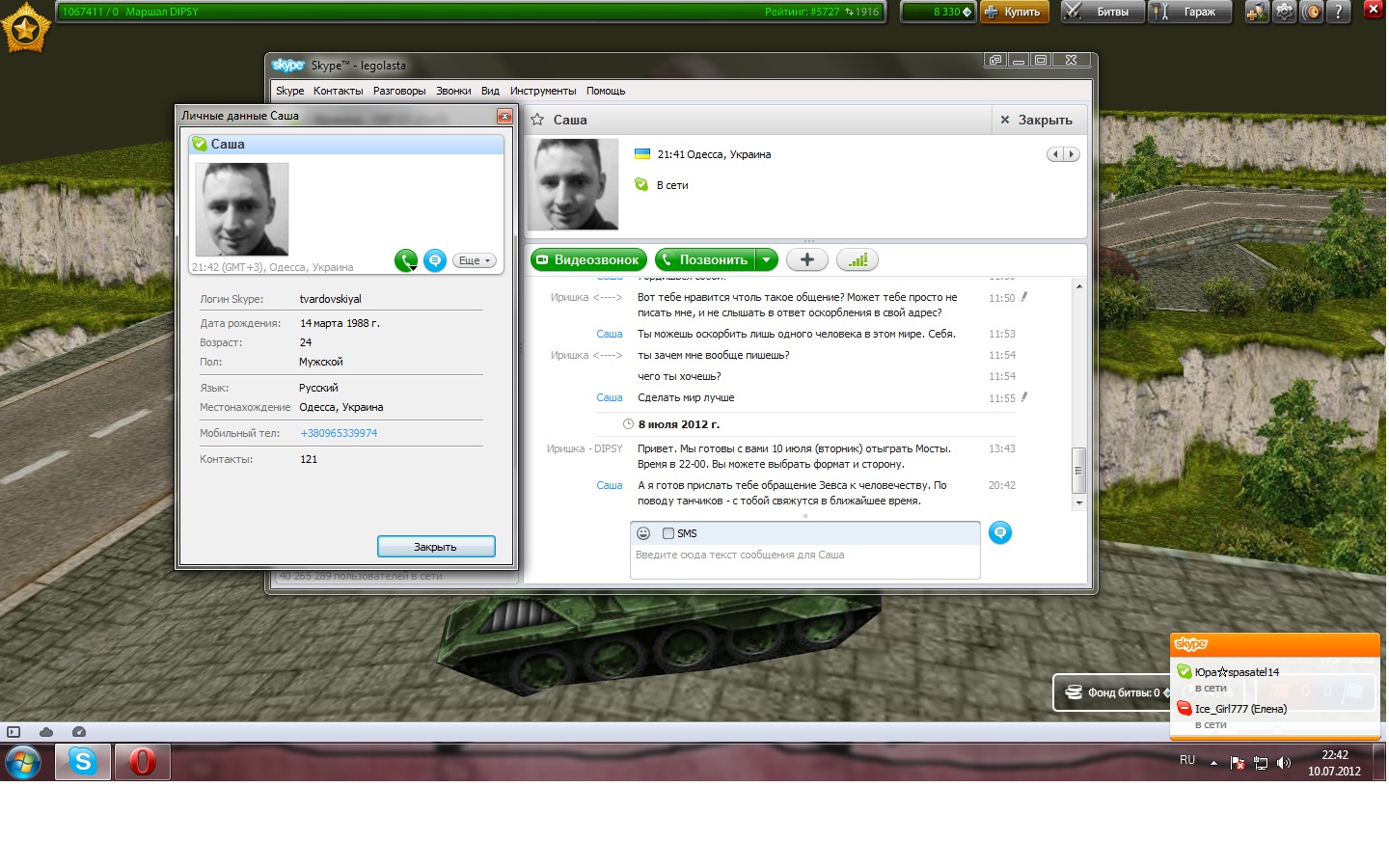The height and width of the screenshot is (868, 1389).
Task: Click the volume speaker tray icon
Action: click(1284, 763)
